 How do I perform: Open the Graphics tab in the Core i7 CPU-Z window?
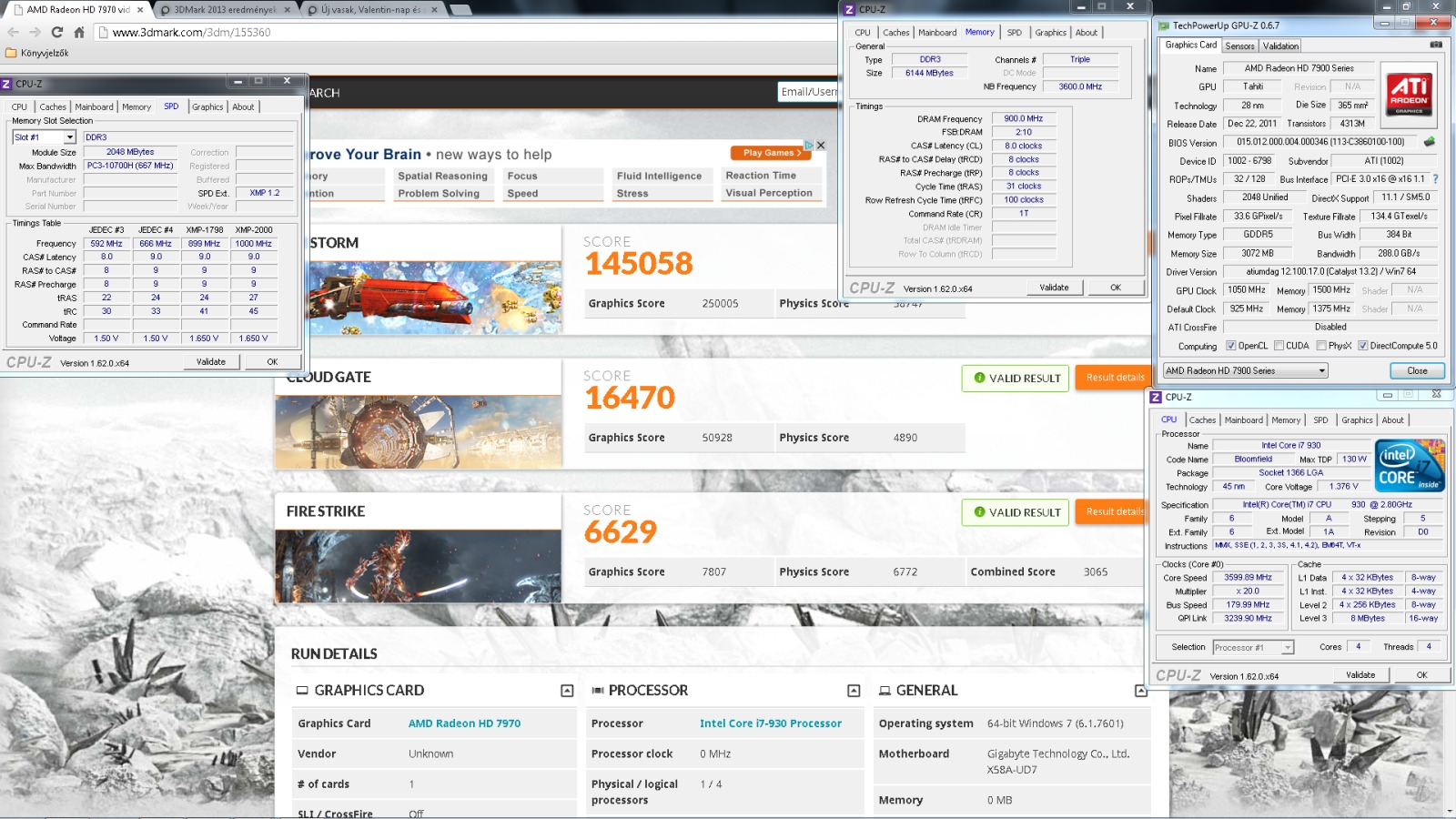[x=1357, y=420]
